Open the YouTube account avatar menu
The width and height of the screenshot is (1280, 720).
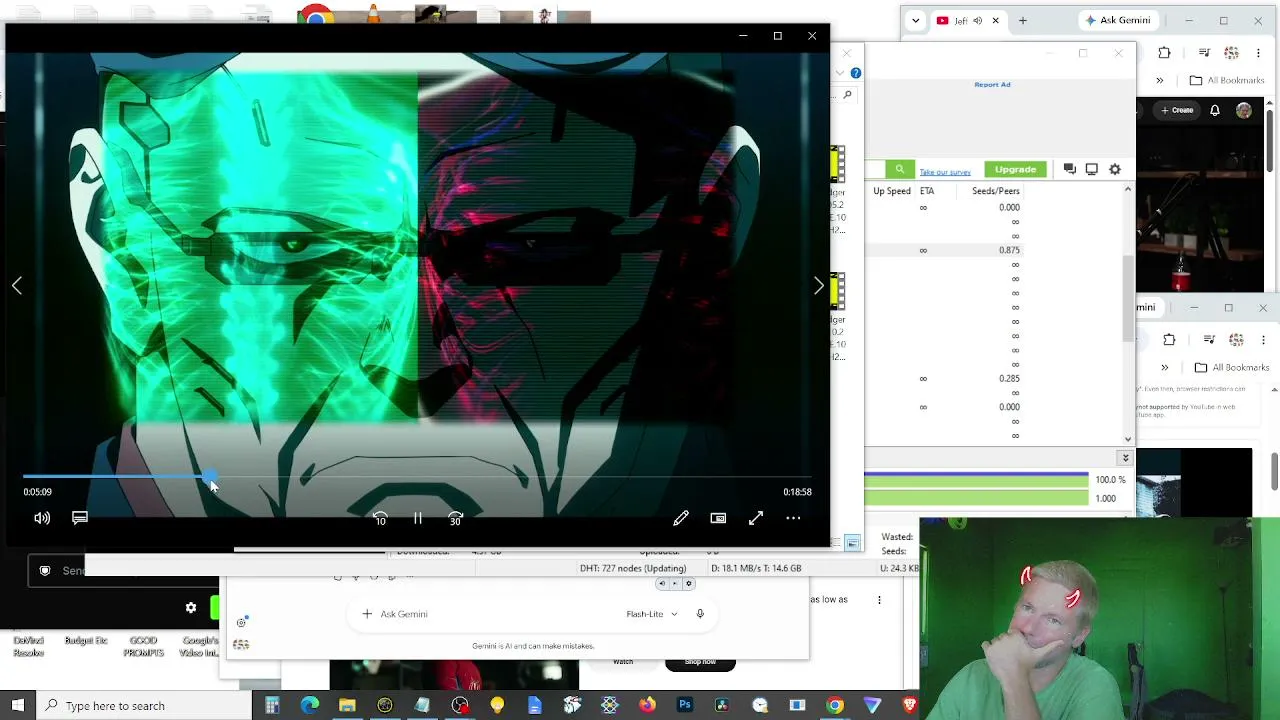click(x=1244, y=110)
